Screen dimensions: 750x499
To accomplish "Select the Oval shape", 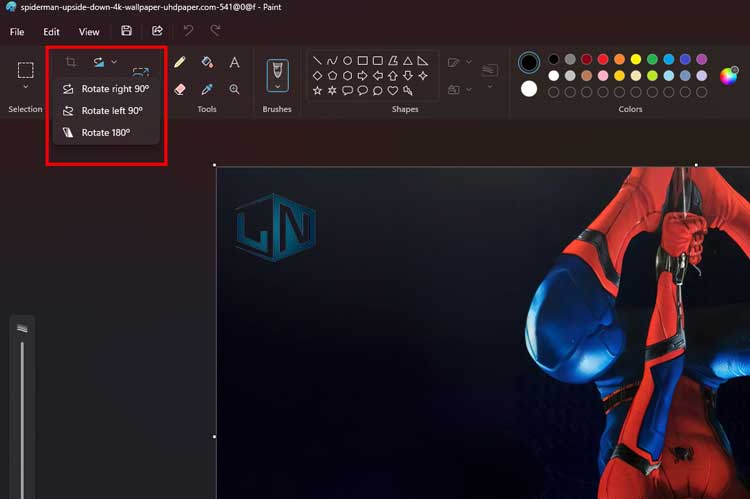I will 348,61.
